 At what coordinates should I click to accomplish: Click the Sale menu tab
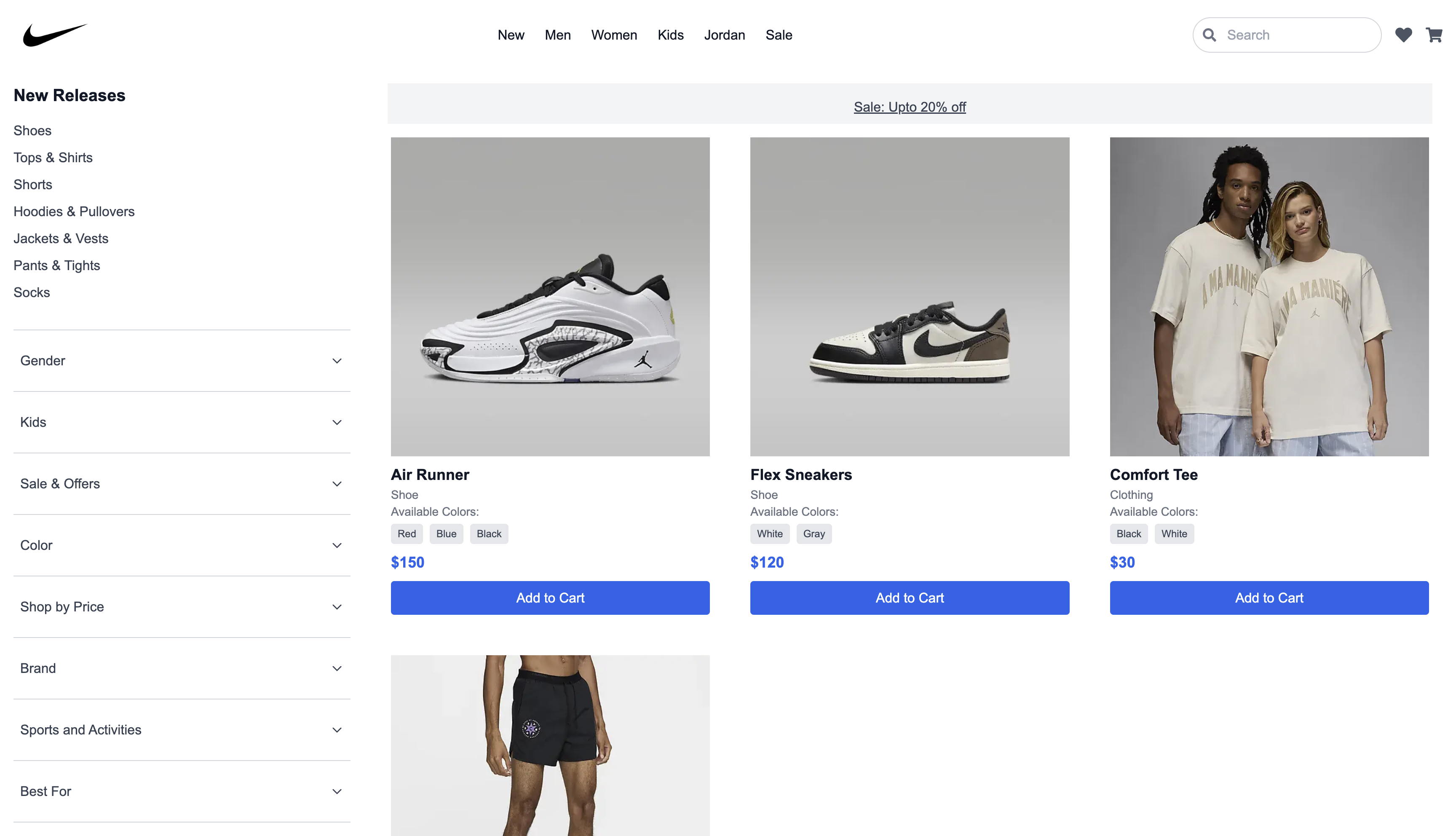(x=779, y=35)
